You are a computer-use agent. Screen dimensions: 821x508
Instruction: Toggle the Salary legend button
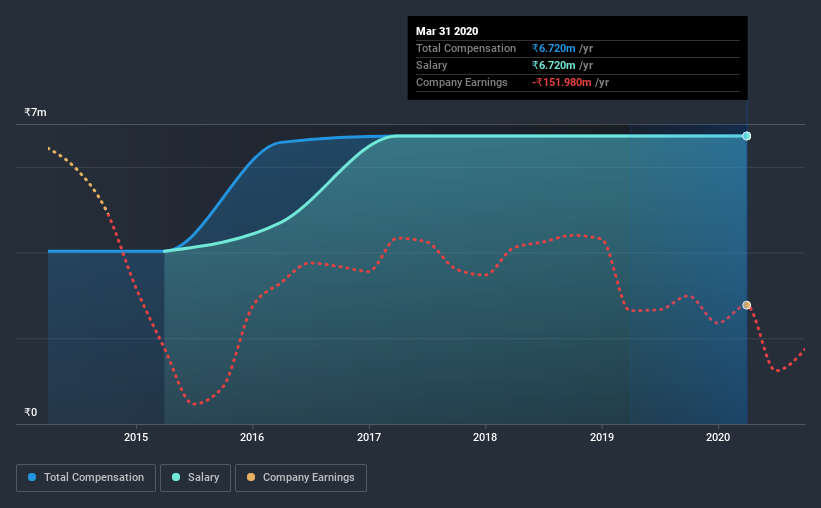pyautogui.click(x=195, y=478)
